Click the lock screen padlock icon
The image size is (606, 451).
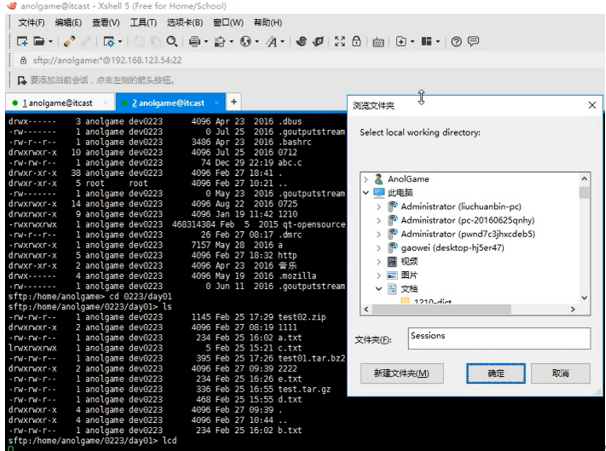(x=356, y=41)
